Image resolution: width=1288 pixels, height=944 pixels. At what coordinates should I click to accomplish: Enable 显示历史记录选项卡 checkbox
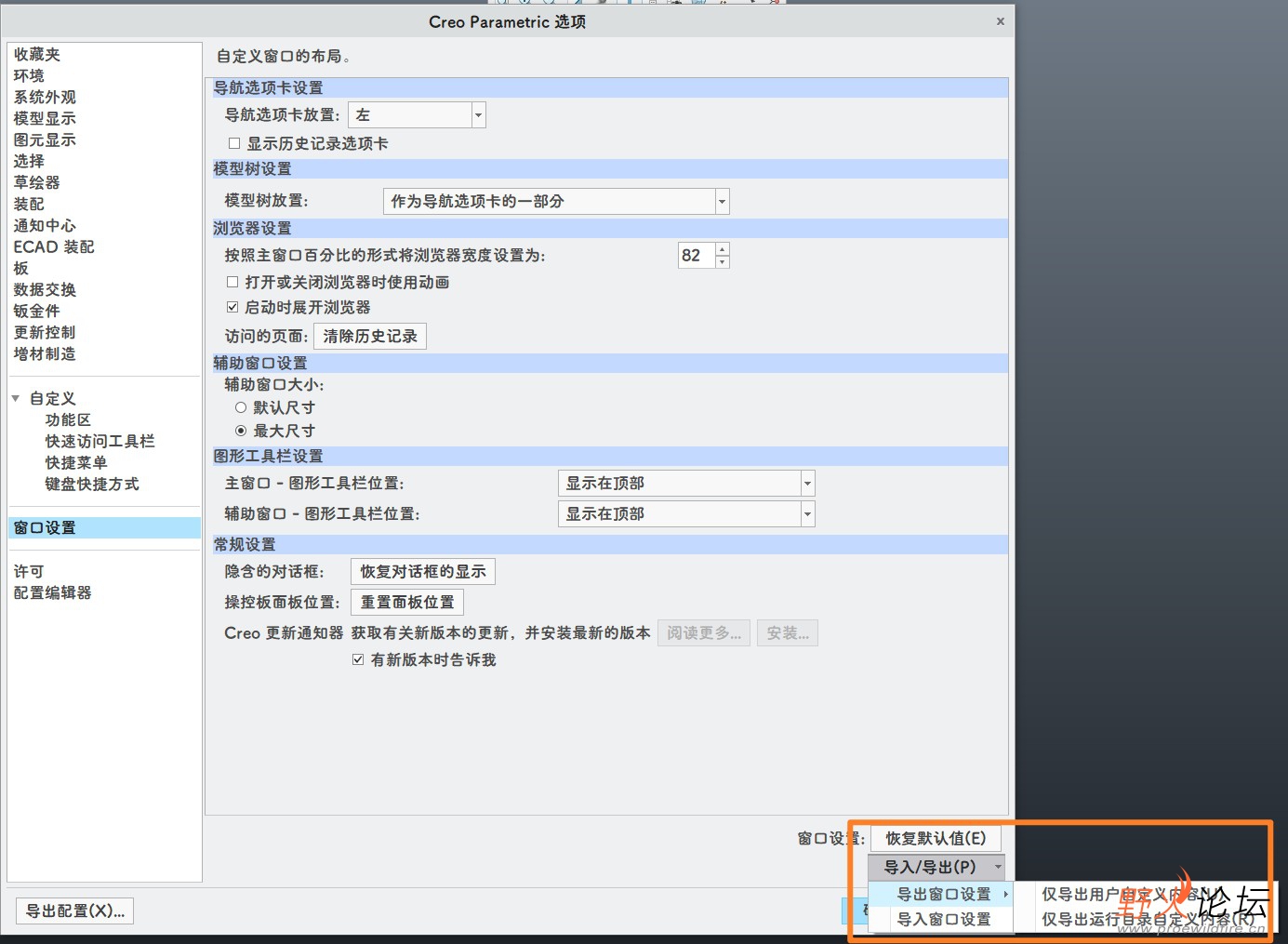tap(234, 144)
